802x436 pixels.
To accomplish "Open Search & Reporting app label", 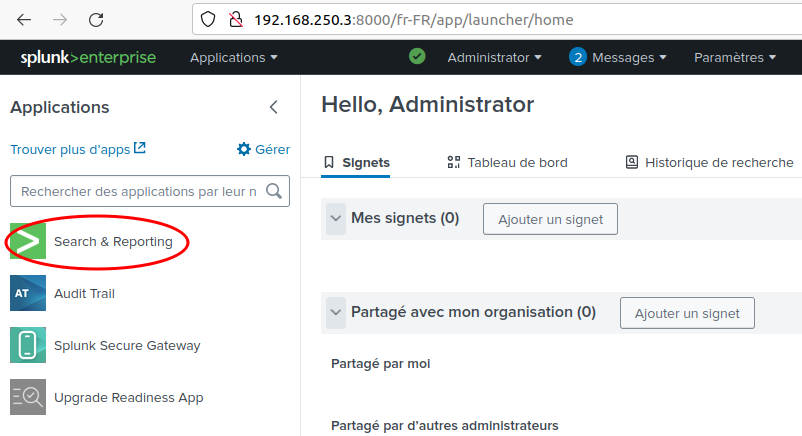I will coord(114,242).
